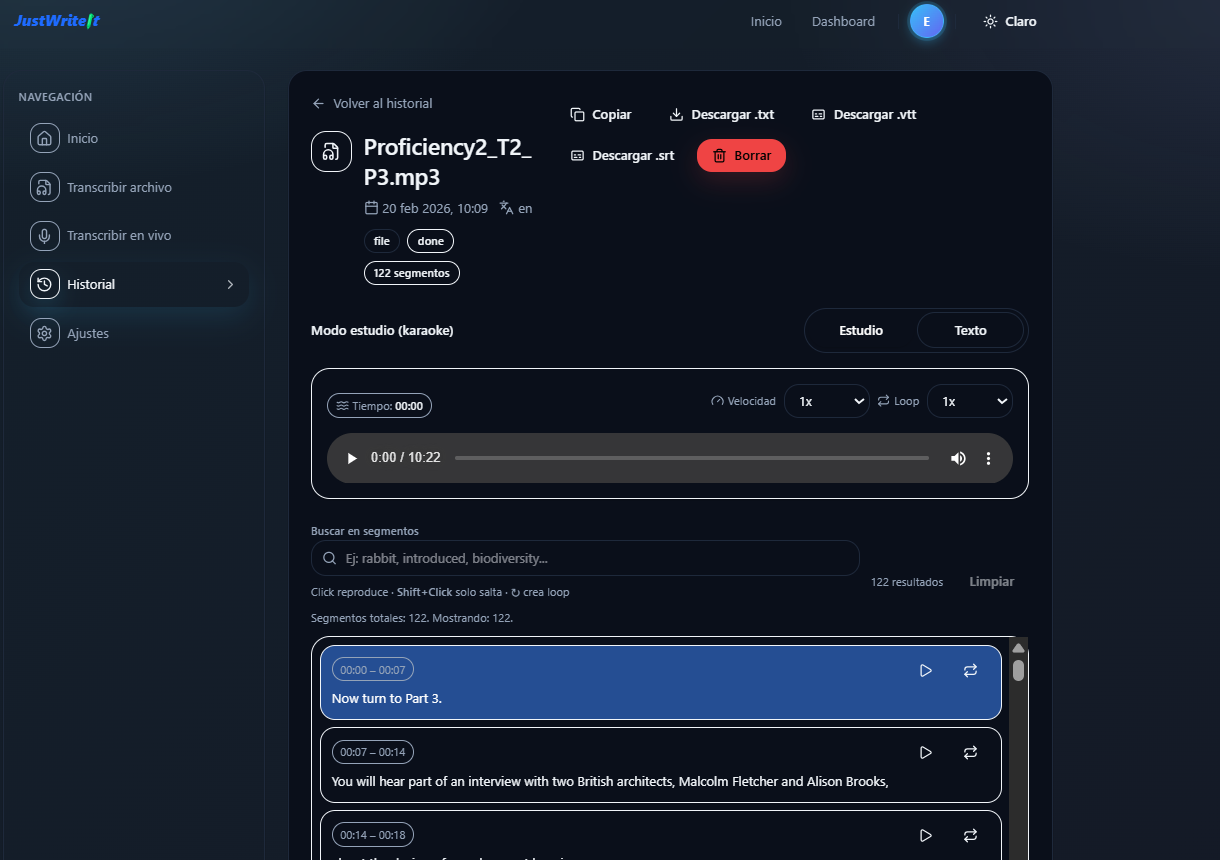Mute the audio player volume
1220x860 pixels.
point(958,458)
